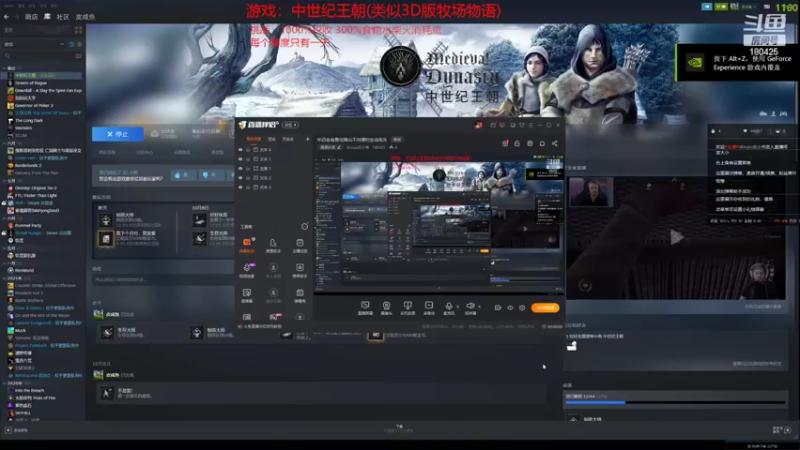The width and height of the screenshot is (800, 450).
Task: Click the orange end-stream button
Action: (x=545, y=308)
